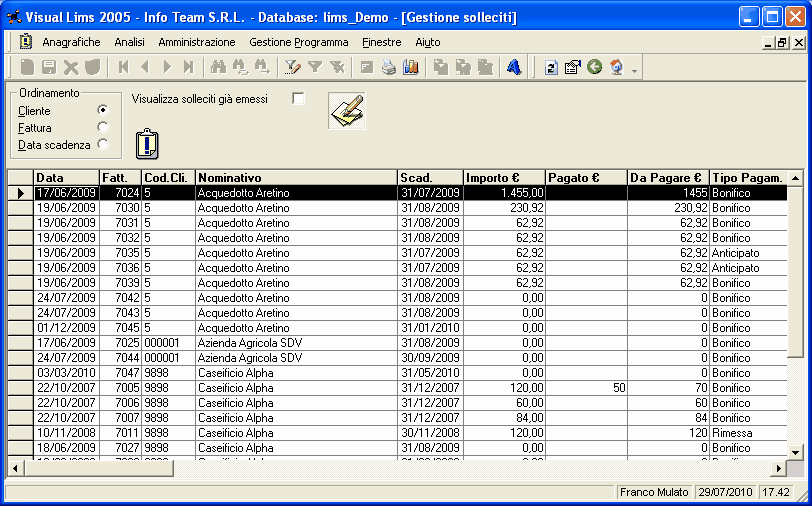812x506 pixels.
Task: Click the New record toolbar icon
Action: (x=27, y=67)
